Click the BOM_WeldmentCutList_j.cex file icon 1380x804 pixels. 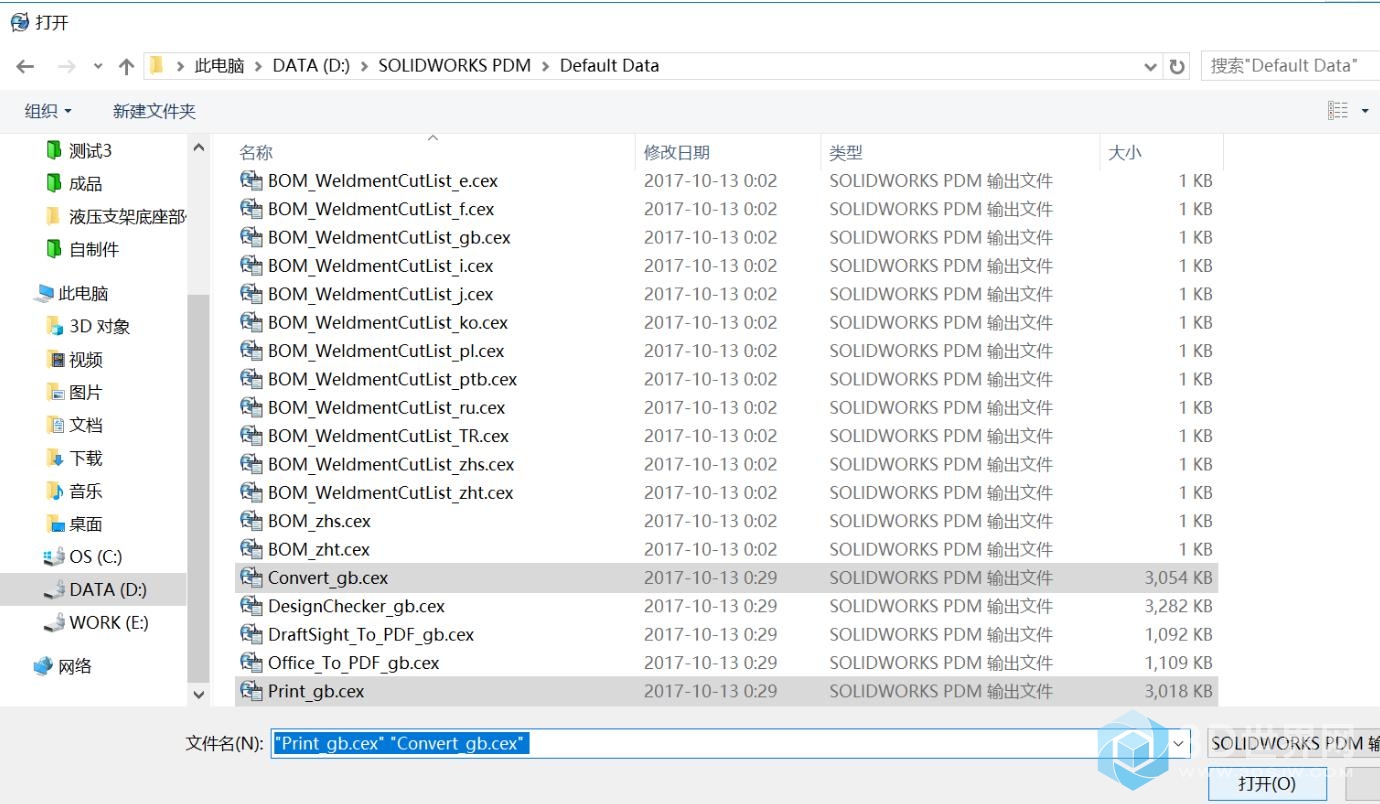point(251,294)
